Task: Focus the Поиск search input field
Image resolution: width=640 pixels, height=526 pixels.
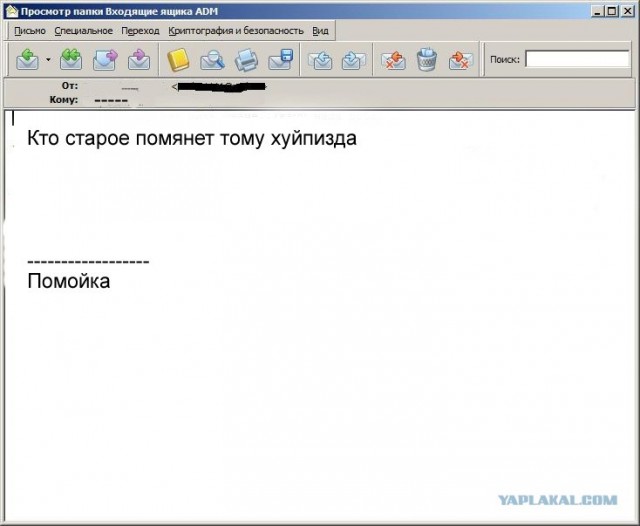Action: tap(577, 59)
